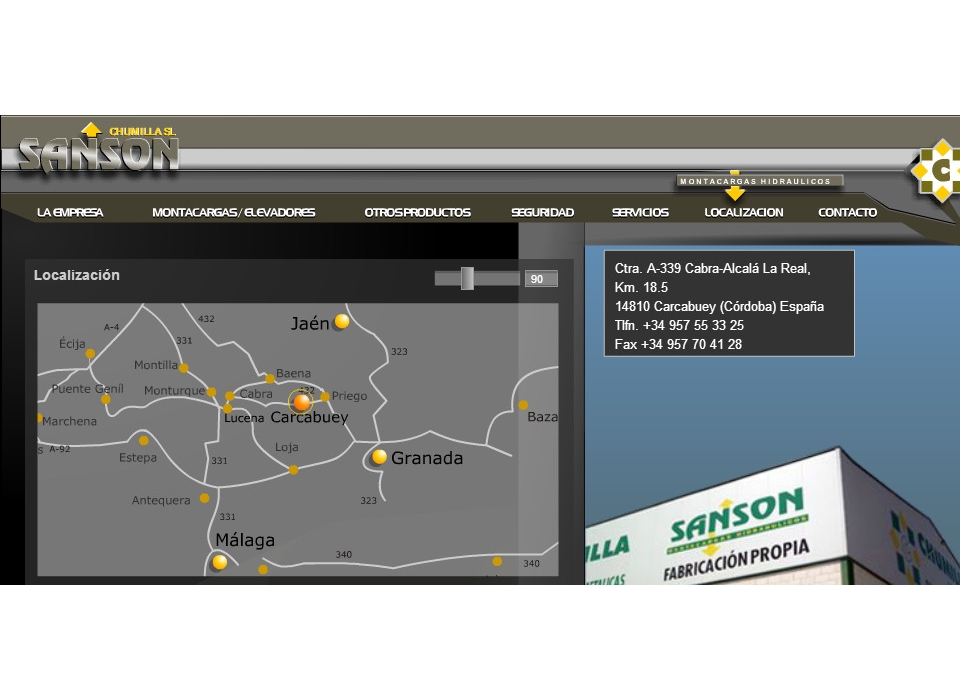The width and height of the screenshot is (960, 700).
Task: Click the yellow Málaga city marker
Action: point(219,562)
